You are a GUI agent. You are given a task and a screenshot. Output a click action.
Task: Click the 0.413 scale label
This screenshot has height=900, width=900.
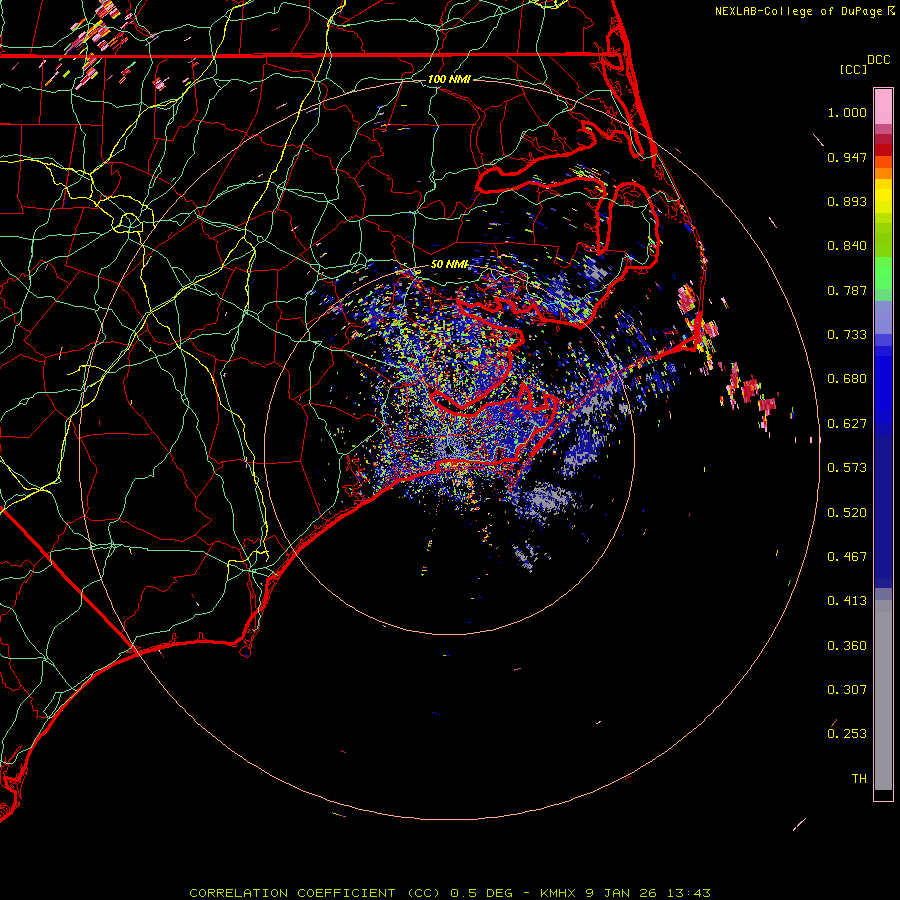point(846,601)
